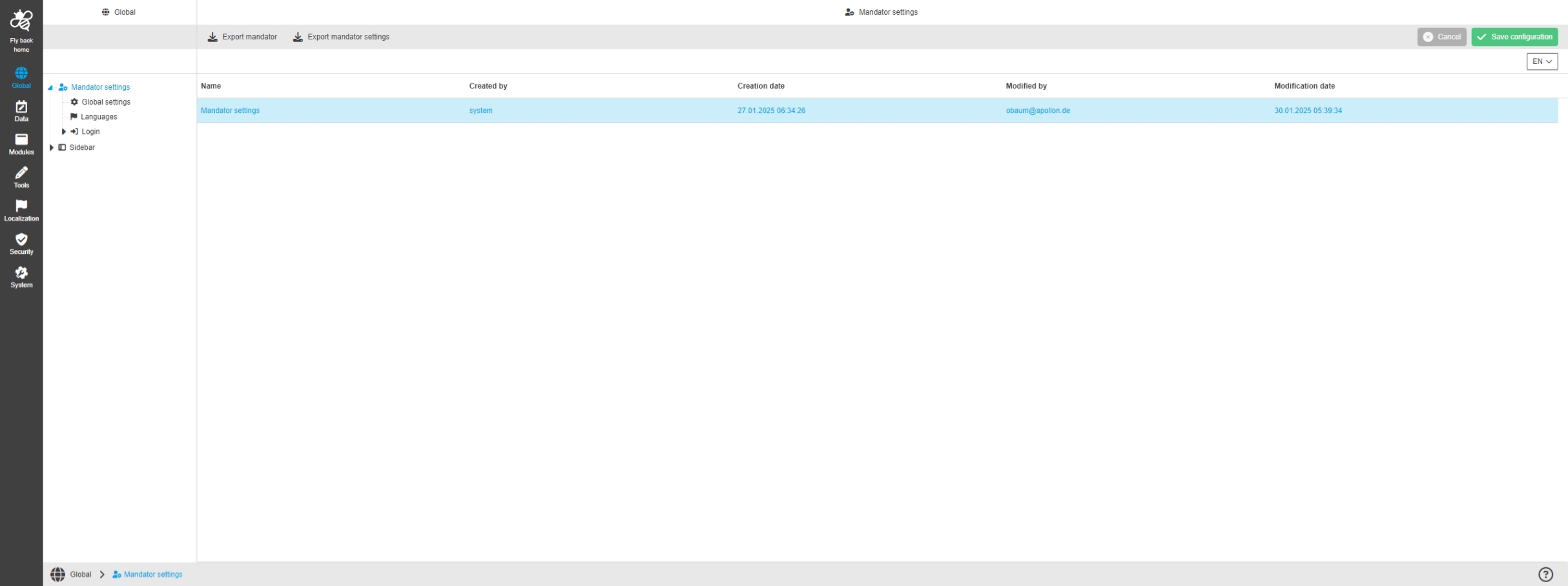1568x586 pixels.
Task: Click the Modified by column header
Action: [x=1026, y=86]
